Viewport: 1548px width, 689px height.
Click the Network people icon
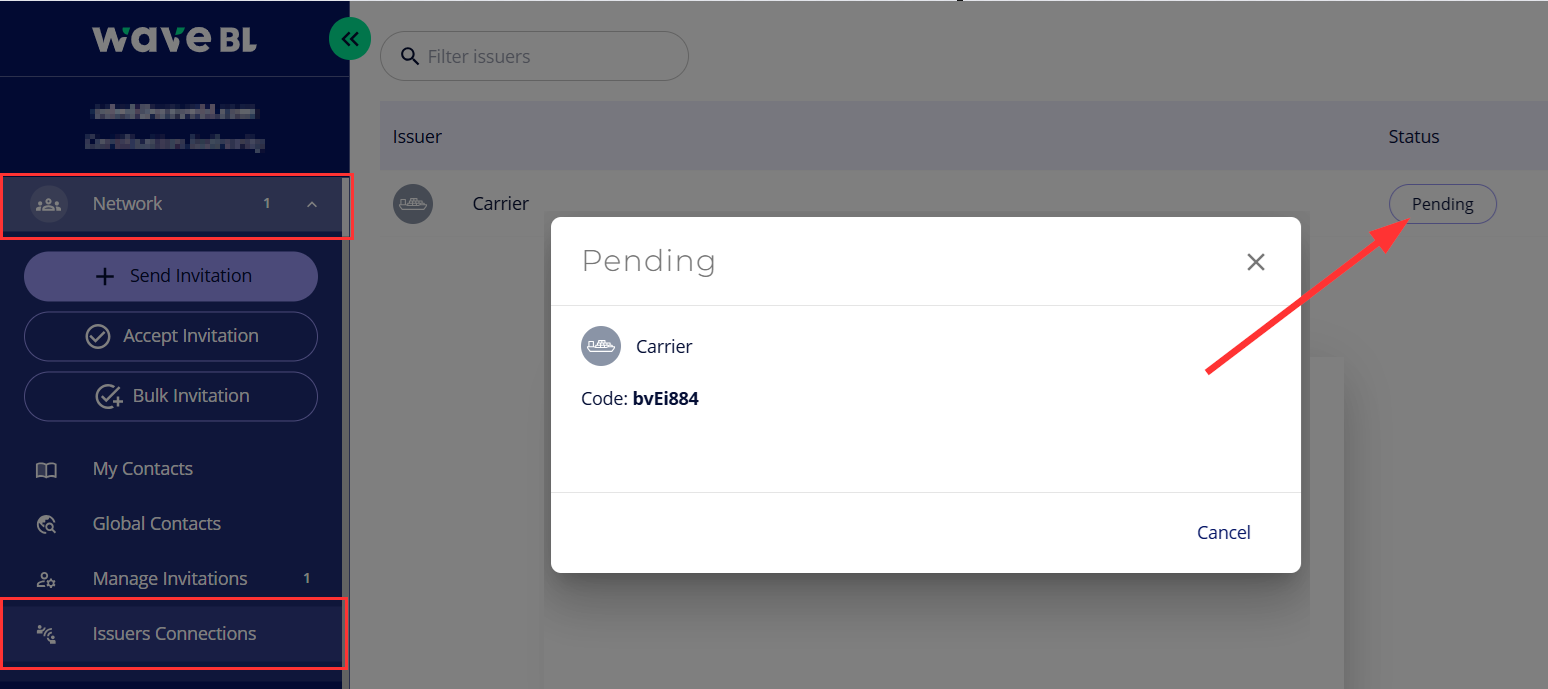(48, 204)
